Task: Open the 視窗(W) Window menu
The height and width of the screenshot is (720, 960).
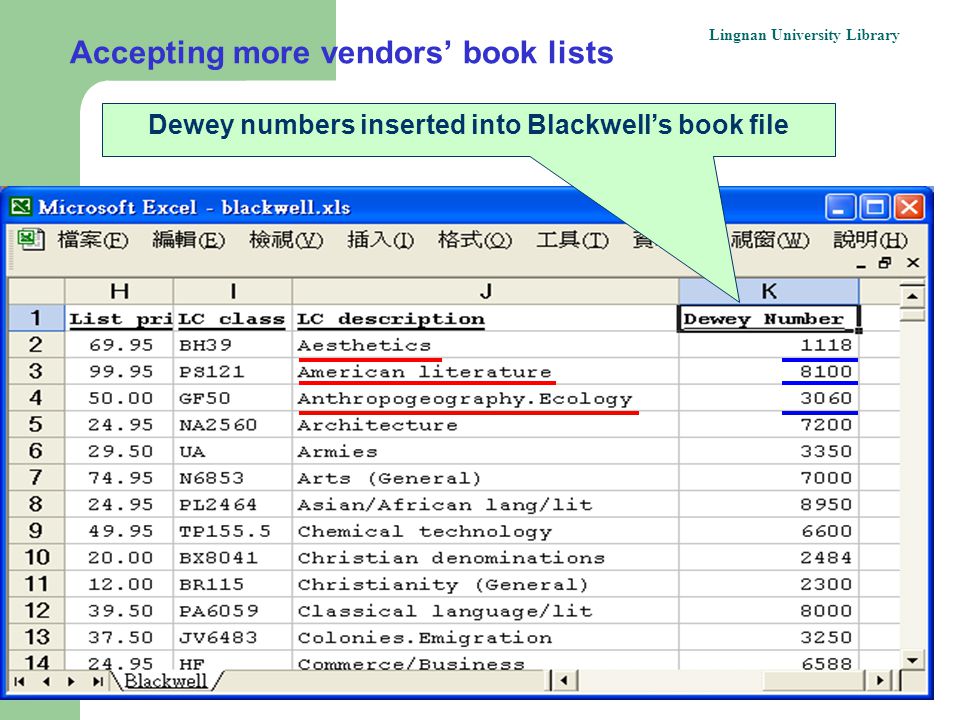Action: tap(770, 239)
